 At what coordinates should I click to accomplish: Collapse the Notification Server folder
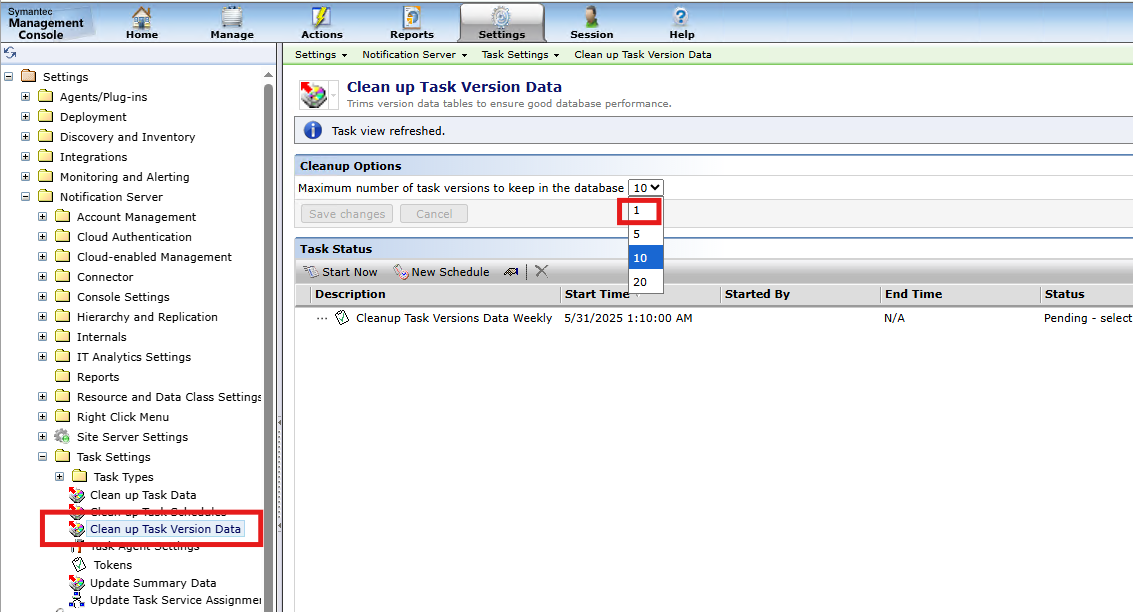coord(25,196)
